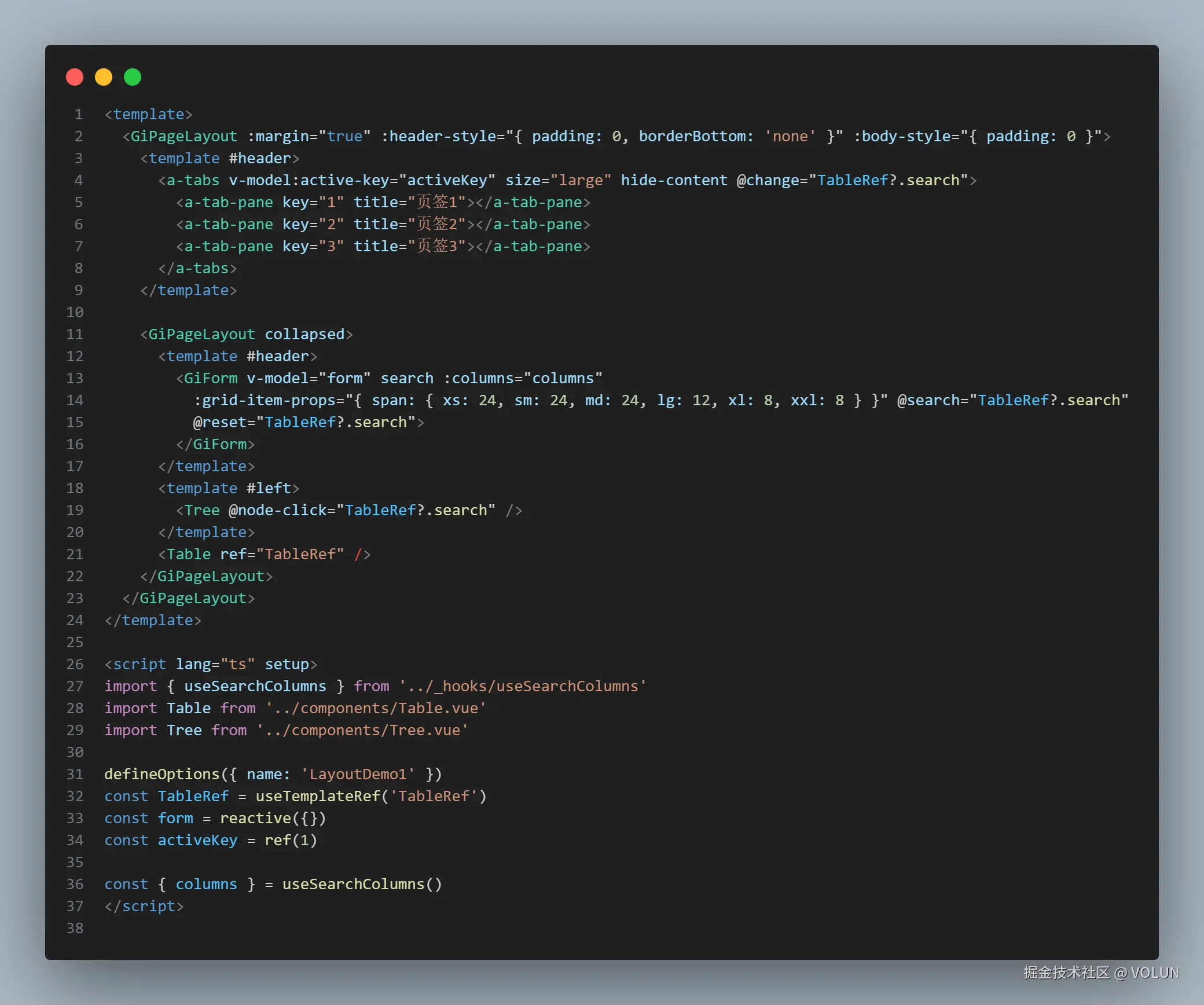Click the red traffic light circle

tap(75, 77)
